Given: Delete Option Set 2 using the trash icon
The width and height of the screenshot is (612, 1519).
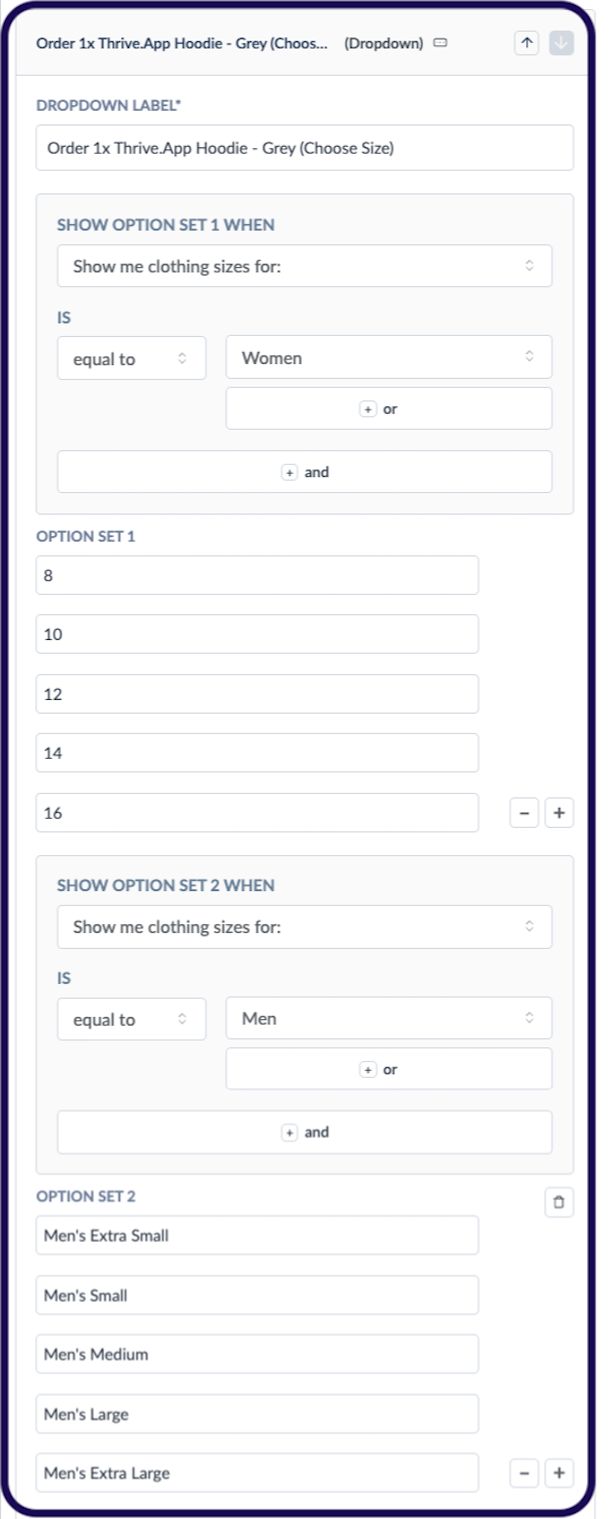Looking at the screenshot, I should (x=560, y=1202).
